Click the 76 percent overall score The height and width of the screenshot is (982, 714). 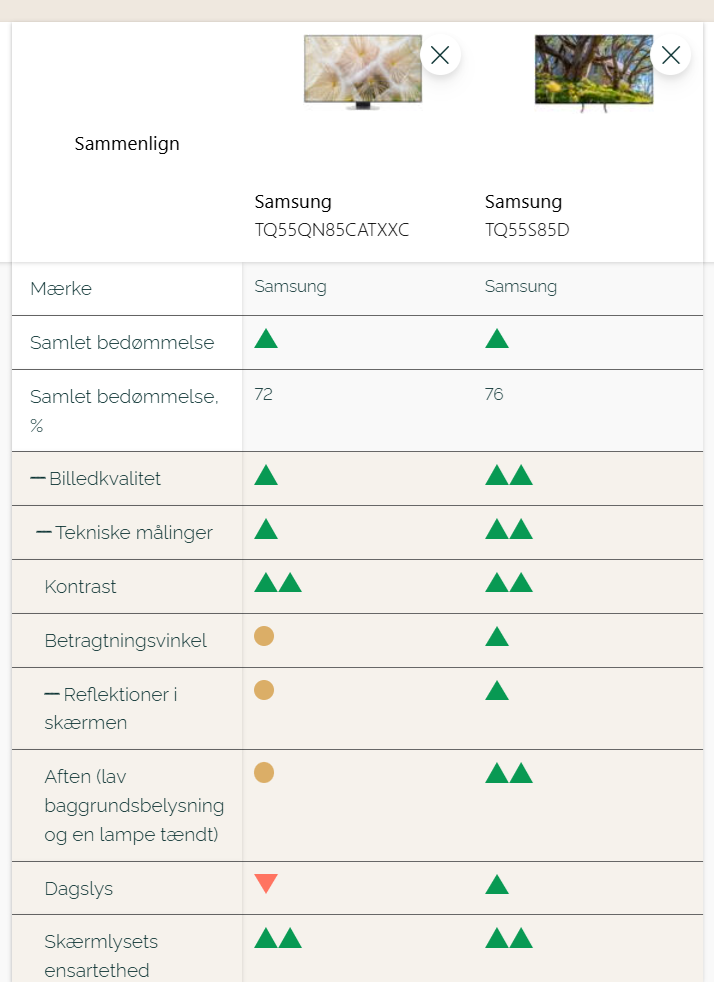[x=494, y=394]
